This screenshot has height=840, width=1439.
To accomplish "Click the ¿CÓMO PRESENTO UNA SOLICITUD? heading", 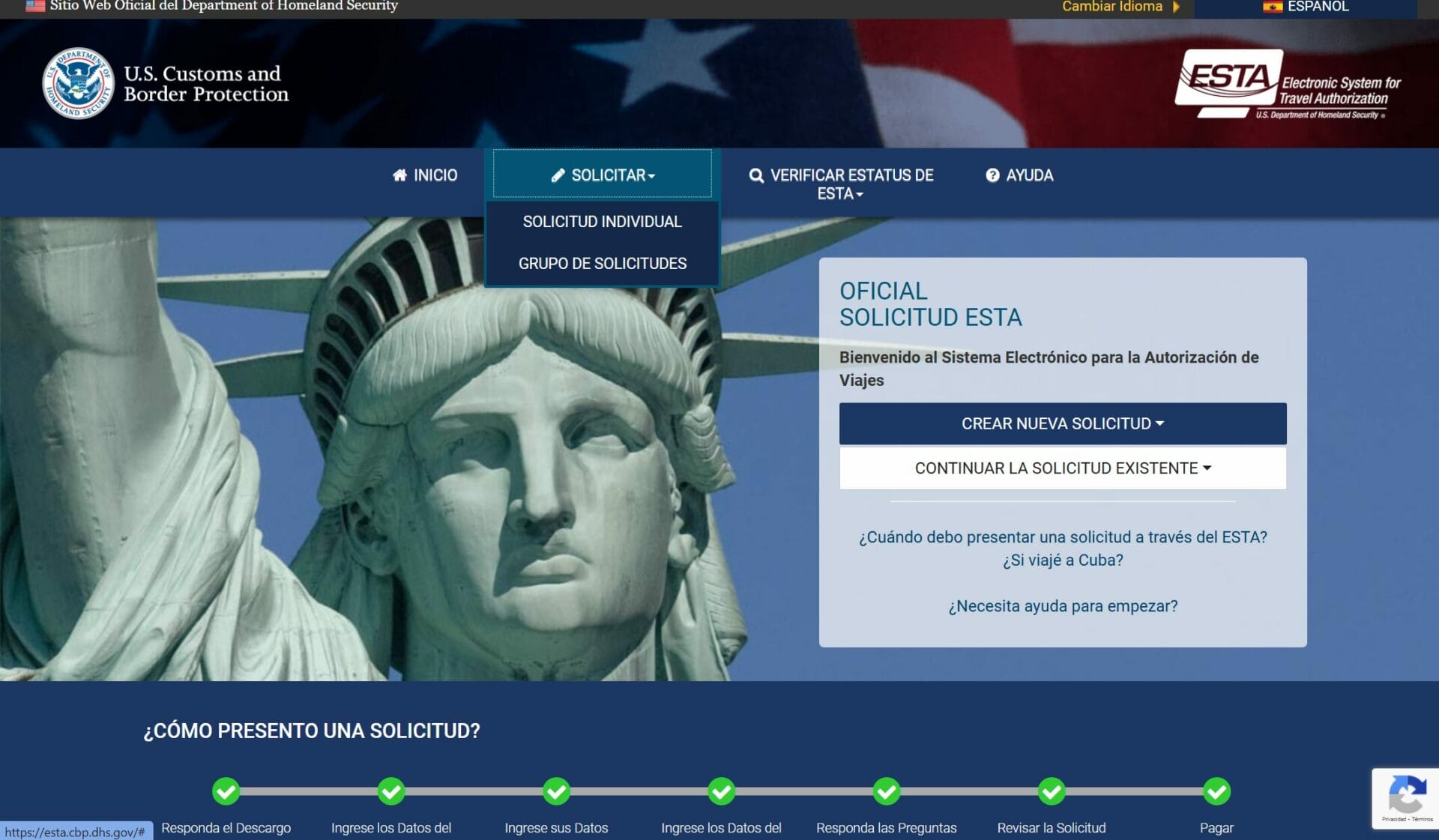I will pyautogui.click(x=312, y=731).
